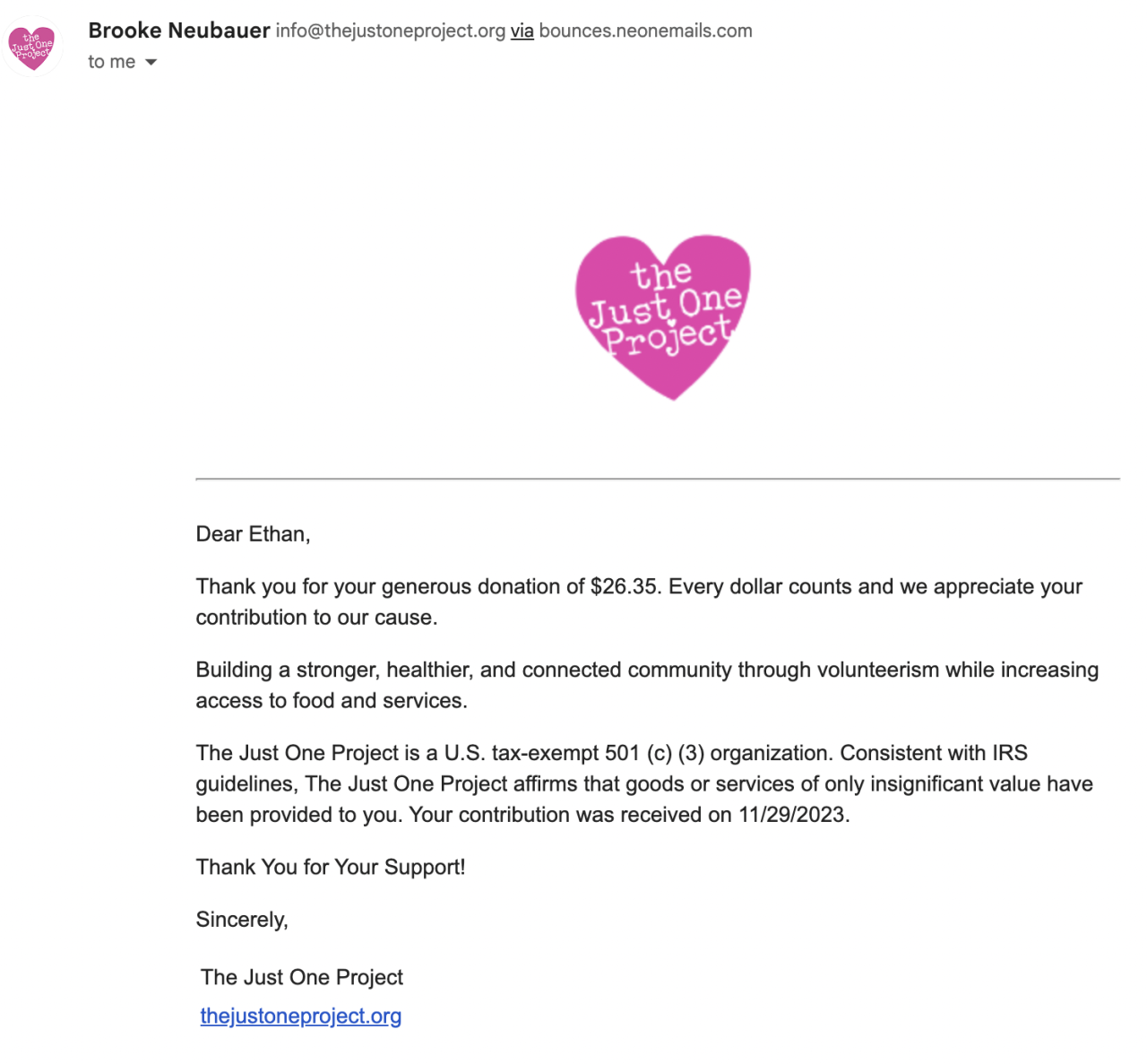This screenshot has height=1064, width=1147.
Task: Expand recipient details arrow beside "to me"
Action: pyautogui.click(x=151, y=62)
